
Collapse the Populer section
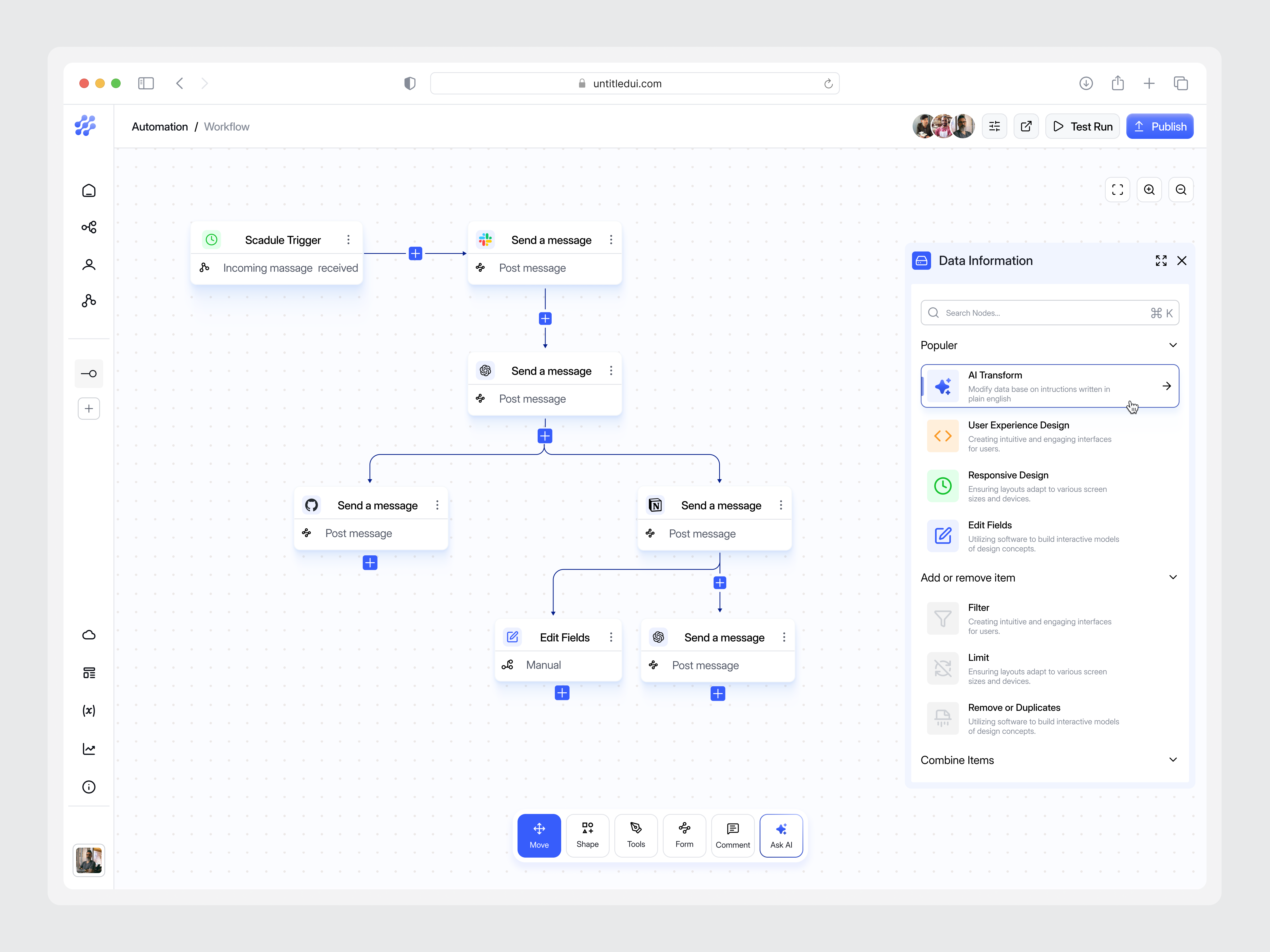[x=1173, y=345]
